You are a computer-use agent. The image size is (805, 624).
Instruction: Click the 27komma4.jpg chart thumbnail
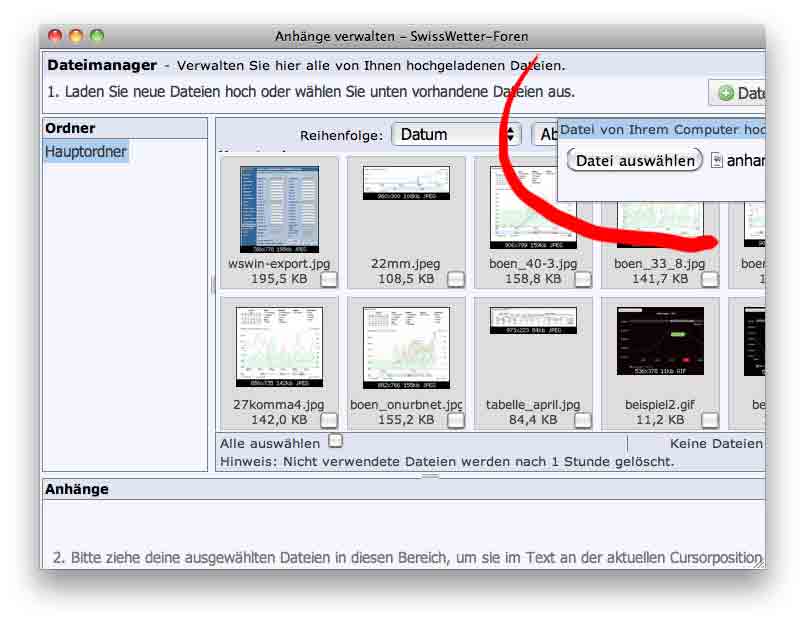[279, 346]
